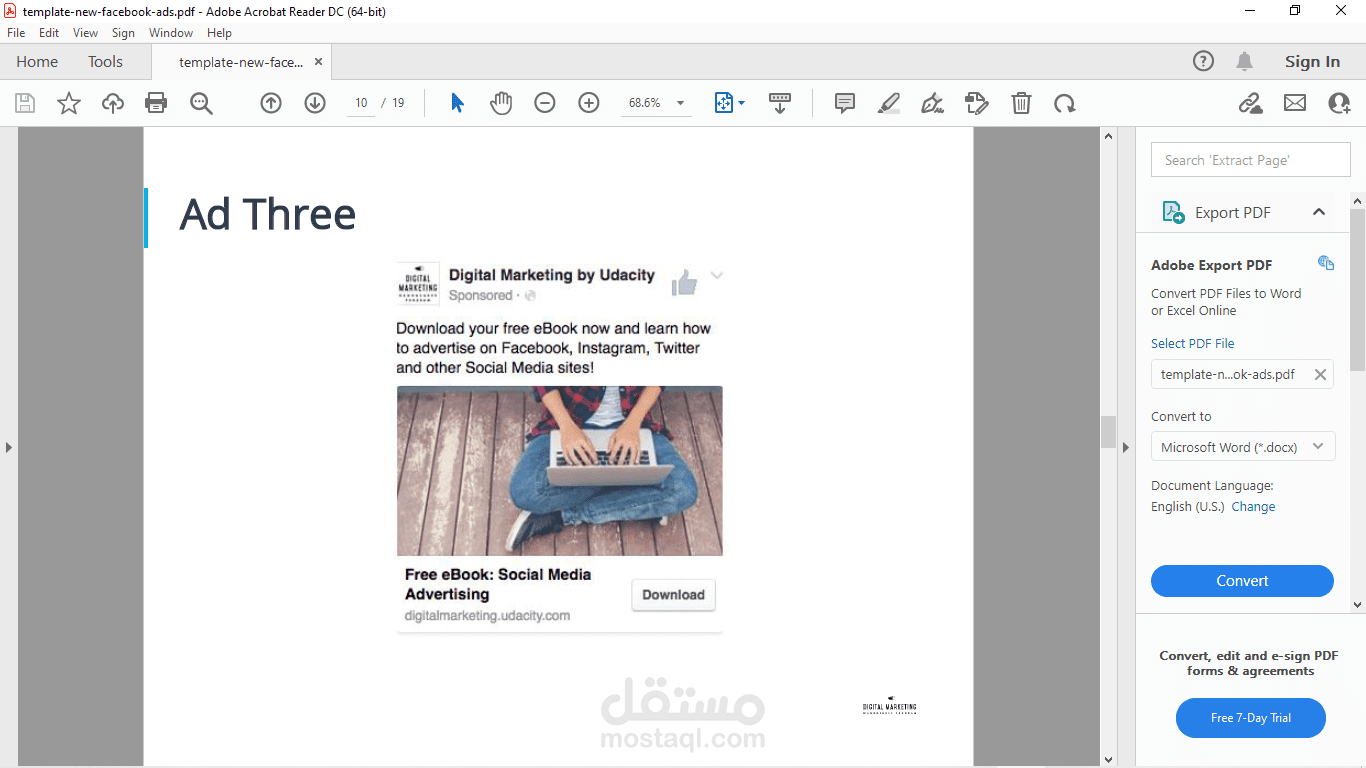Viewport: 1366px width, 768px height.
Task: Switch to the Home tab
Action: 37,61
